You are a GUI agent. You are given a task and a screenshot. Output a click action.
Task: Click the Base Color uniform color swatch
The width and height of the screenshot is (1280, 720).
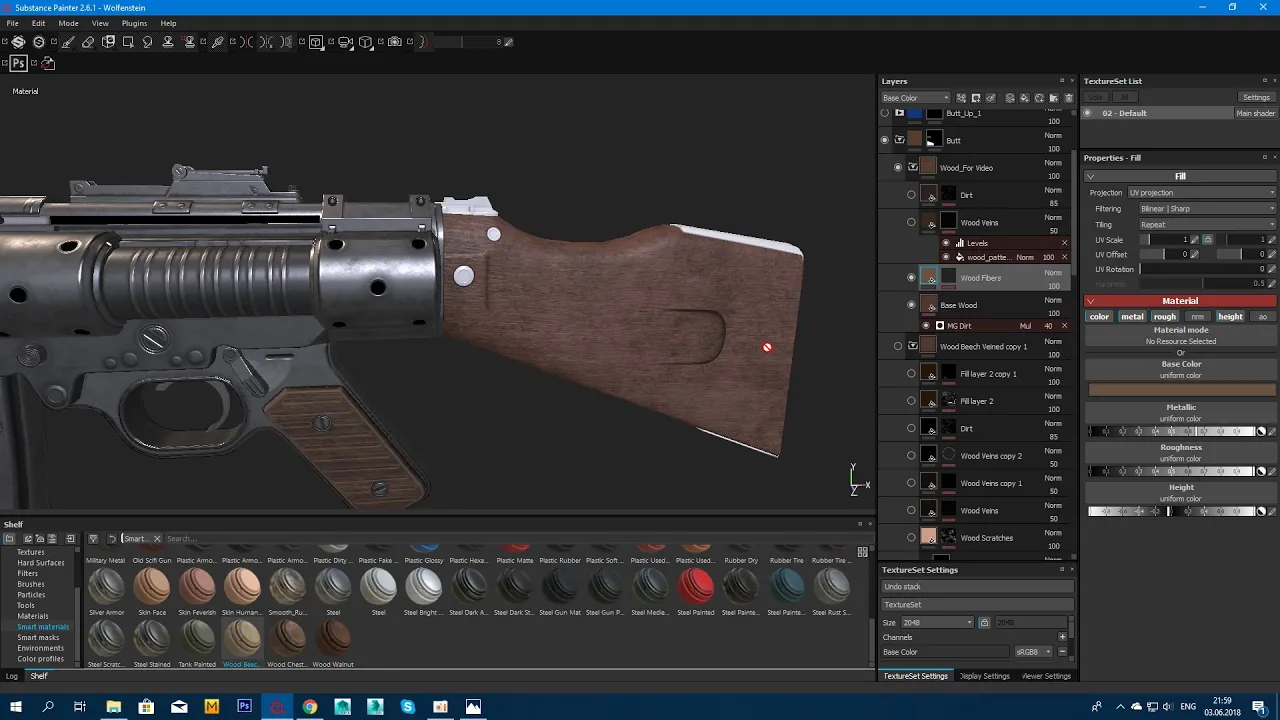1181,389
